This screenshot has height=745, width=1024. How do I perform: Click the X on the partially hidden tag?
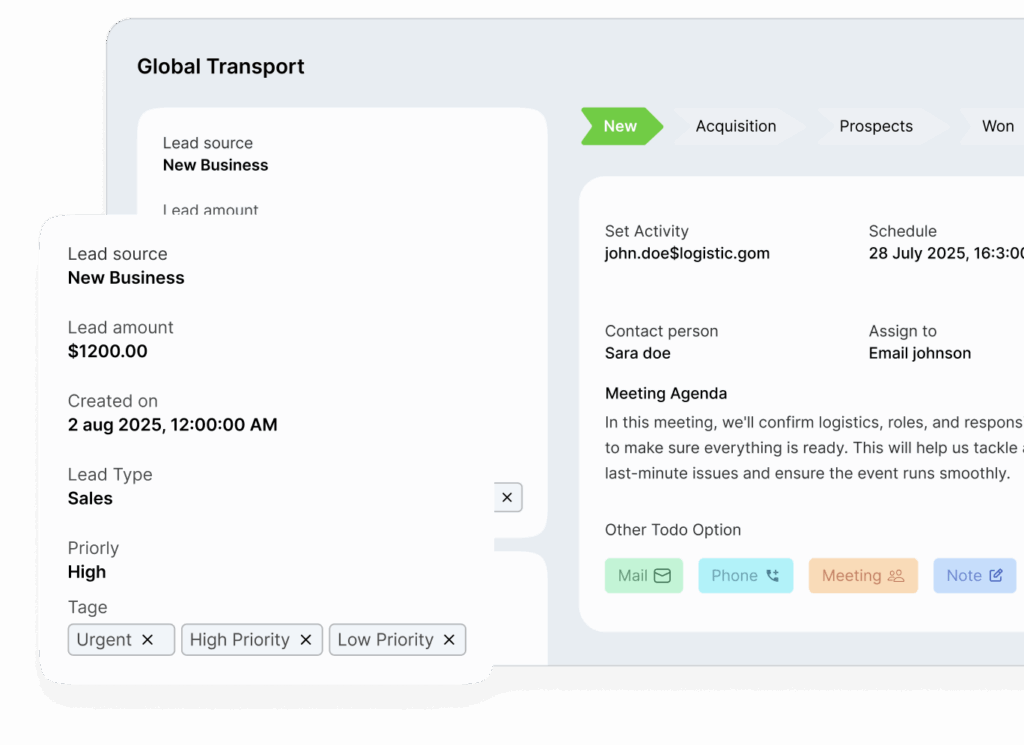coord(507,497)
